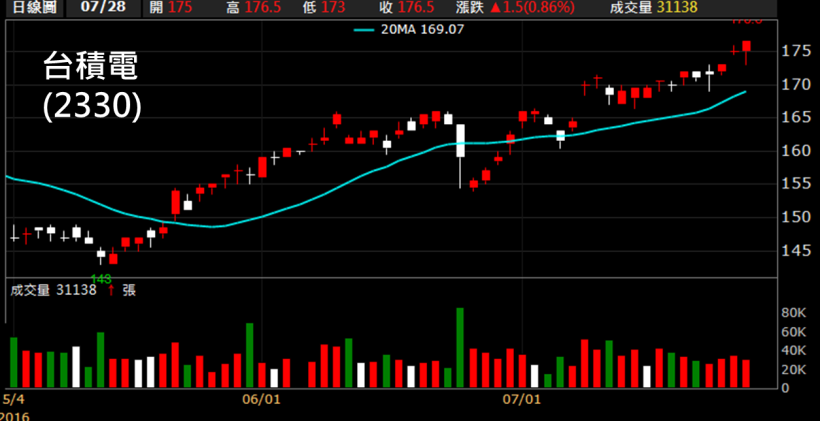Click the 成交量 31138 label in volume panel
The width and height of the screenshot is (820, 421).
pos(53,290)
